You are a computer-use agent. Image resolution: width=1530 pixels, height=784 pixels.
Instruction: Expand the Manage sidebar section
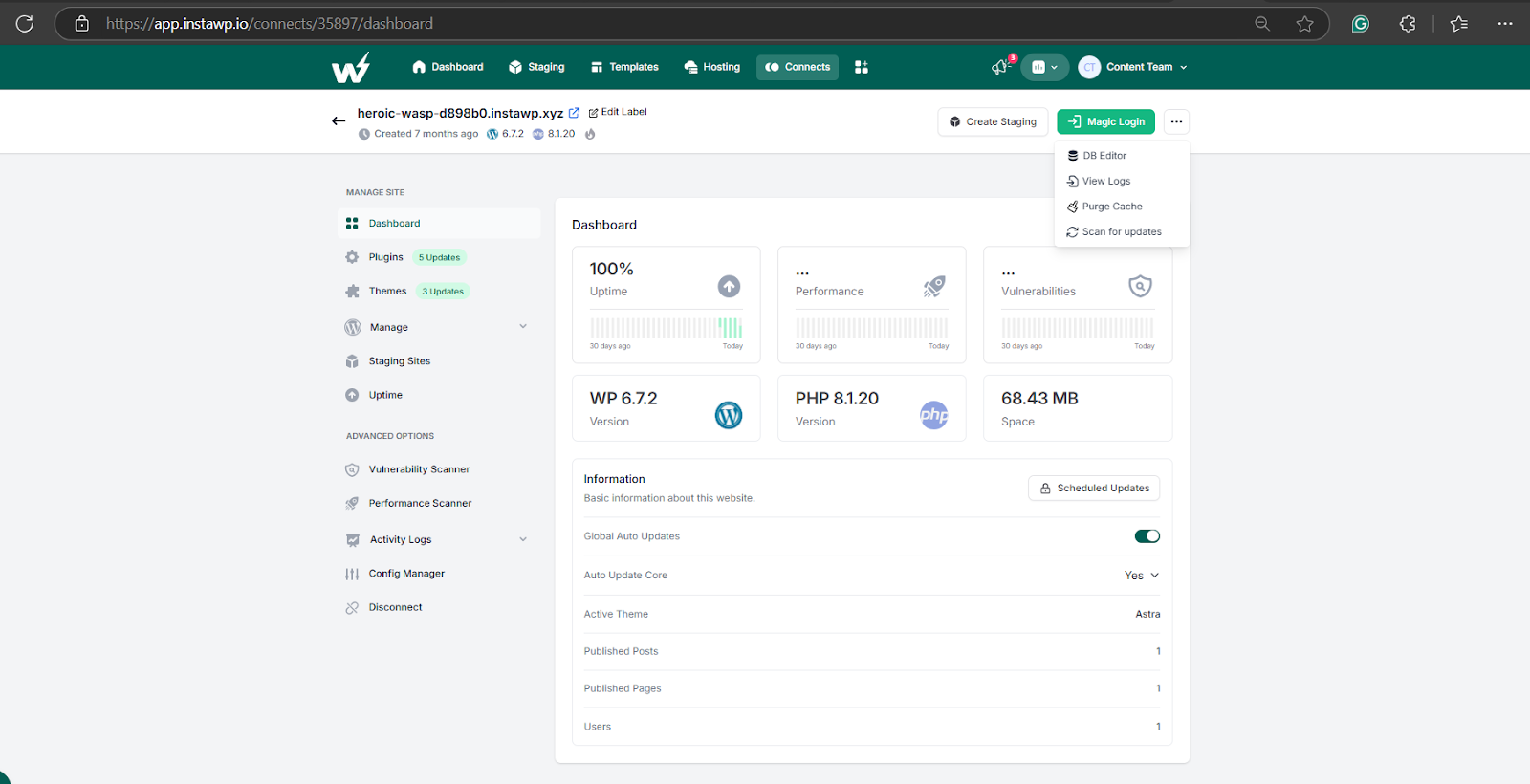click(437, 327)
